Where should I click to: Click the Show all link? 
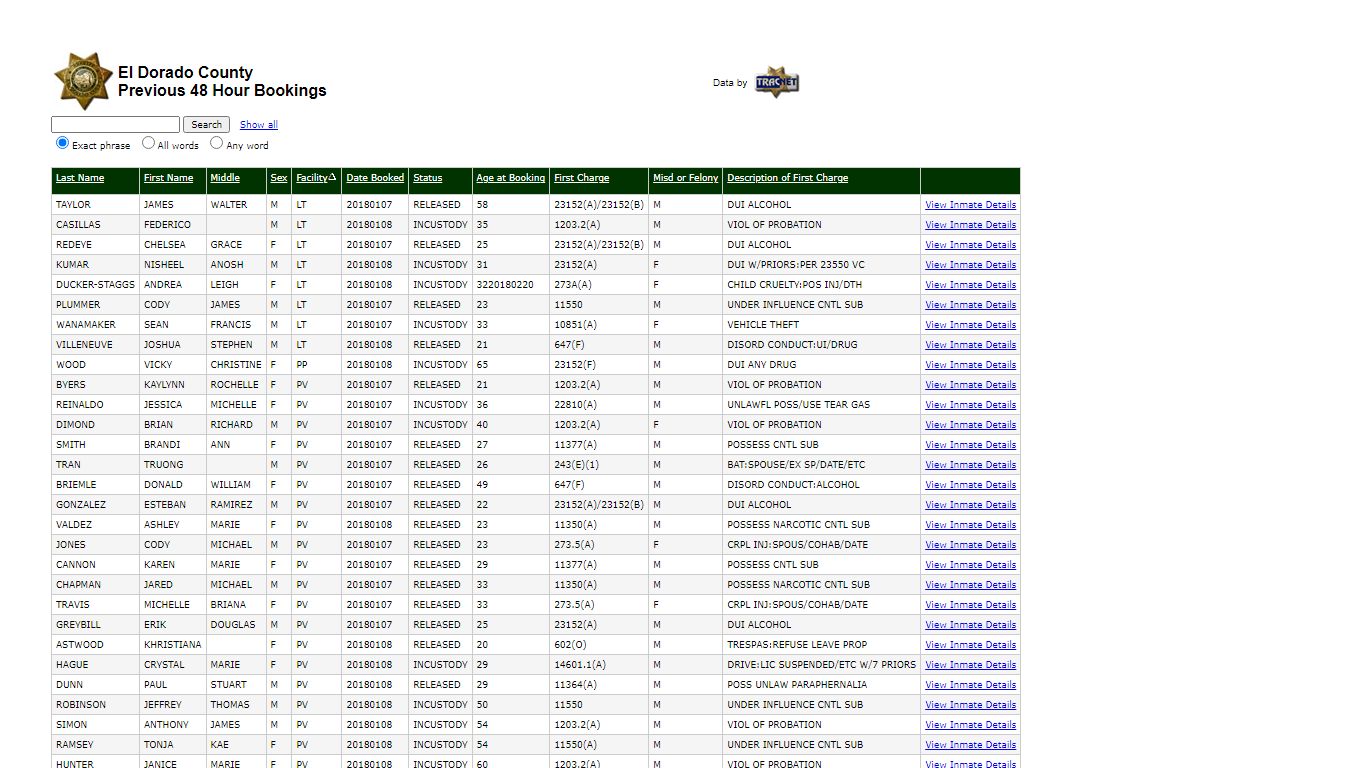pyautogui.click(x=258, y=125)
